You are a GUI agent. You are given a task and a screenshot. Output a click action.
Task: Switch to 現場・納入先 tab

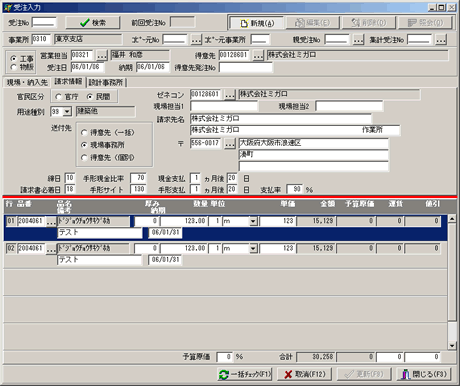tap(27, 82)
